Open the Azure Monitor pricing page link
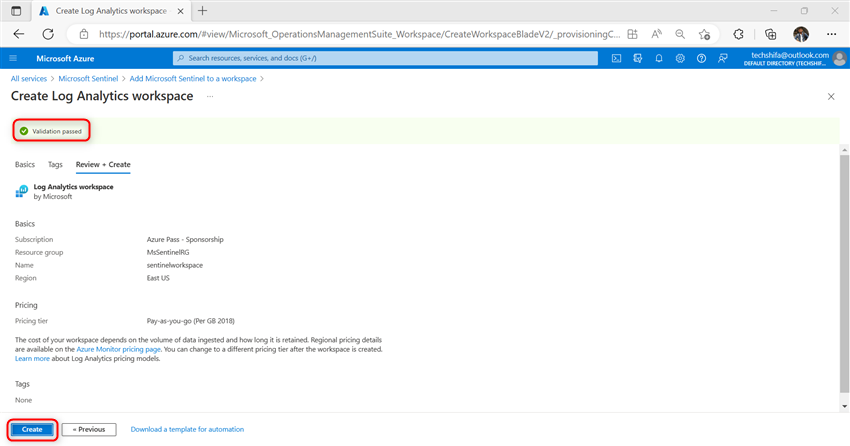The width and height of the screenshot is (850, 446). (x=118, y=350)
